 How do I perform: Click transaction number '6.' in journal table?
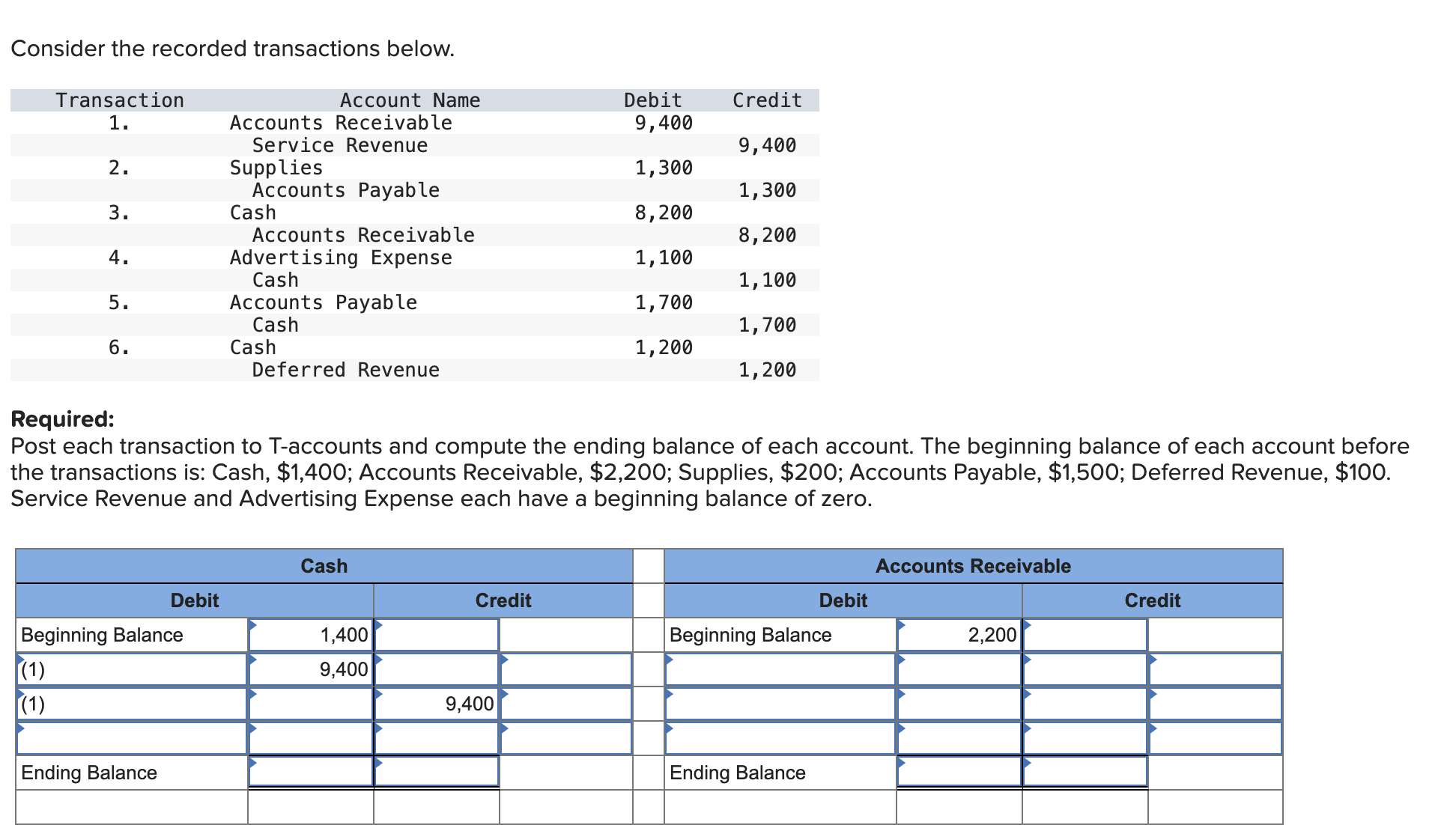[119, 347]
